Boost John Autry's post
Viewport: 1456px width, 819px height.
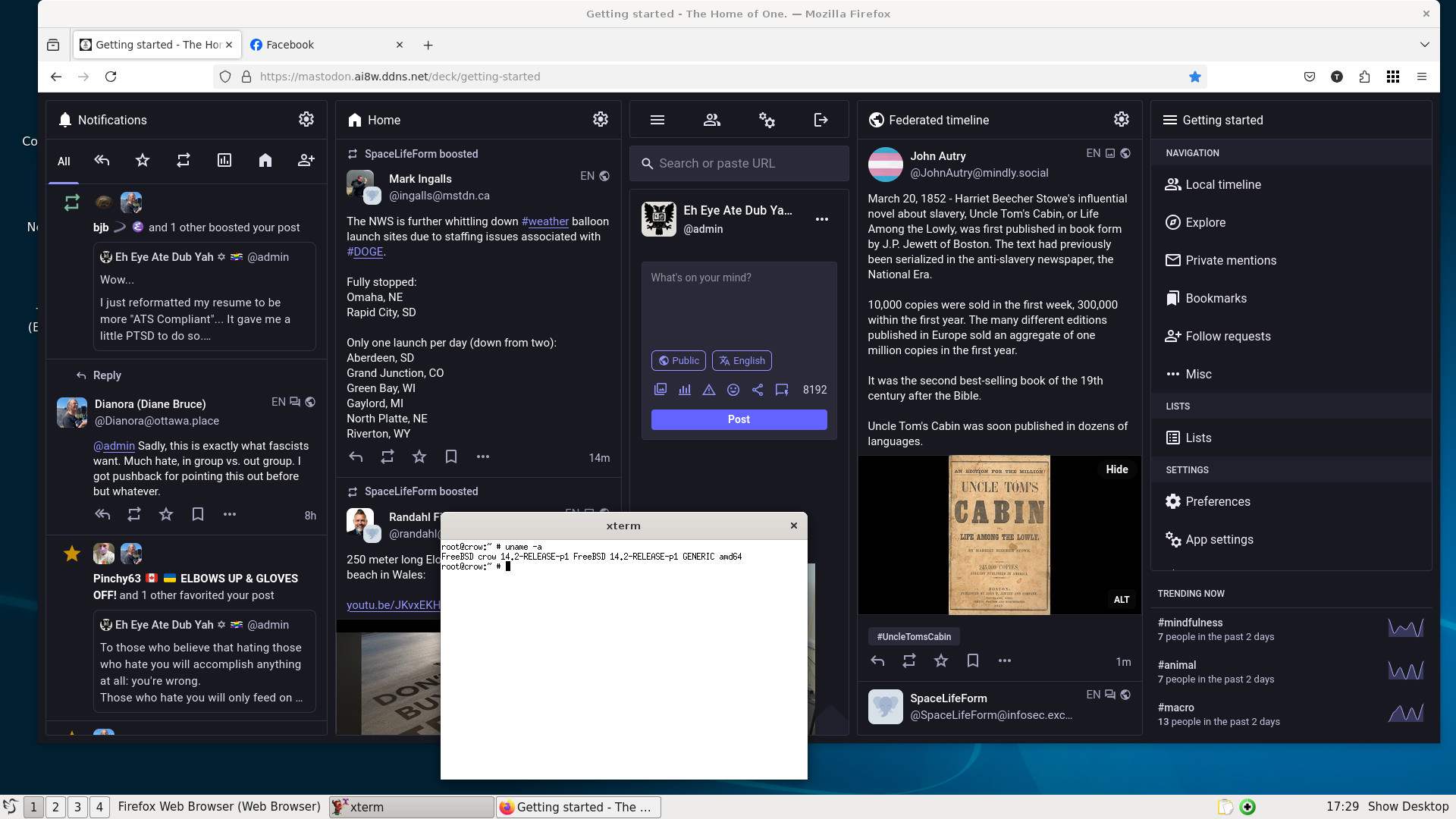click(x=909, y=661)
